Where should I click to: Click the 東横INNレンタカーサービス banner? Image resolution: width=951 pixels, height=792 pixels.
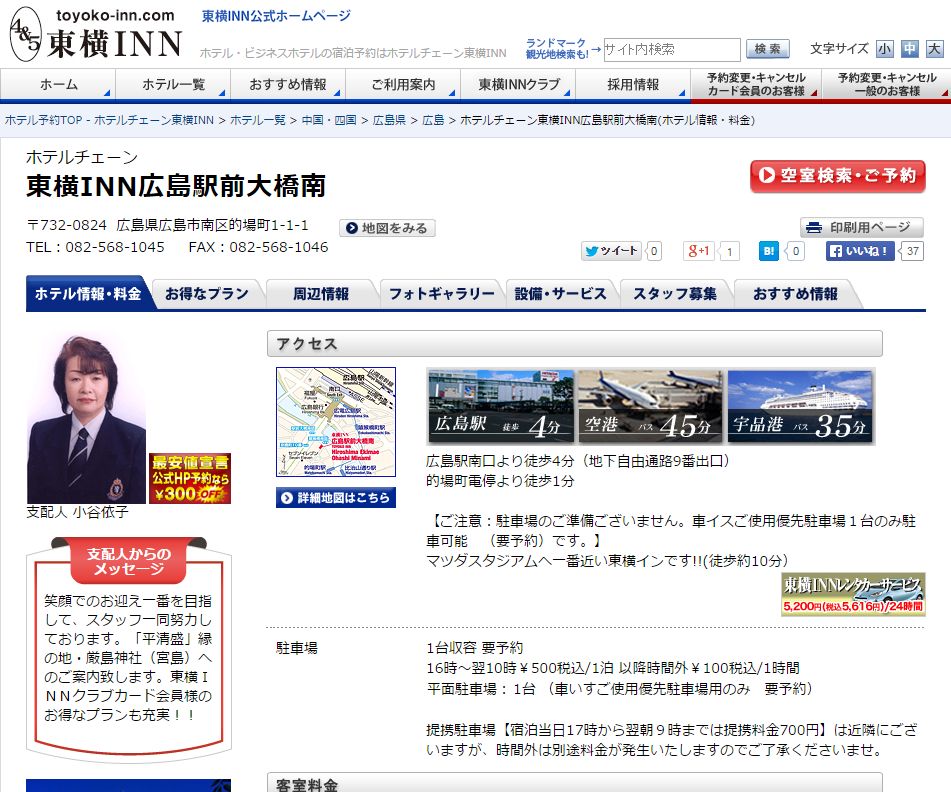pyautogui.click(x=853, y=594)
